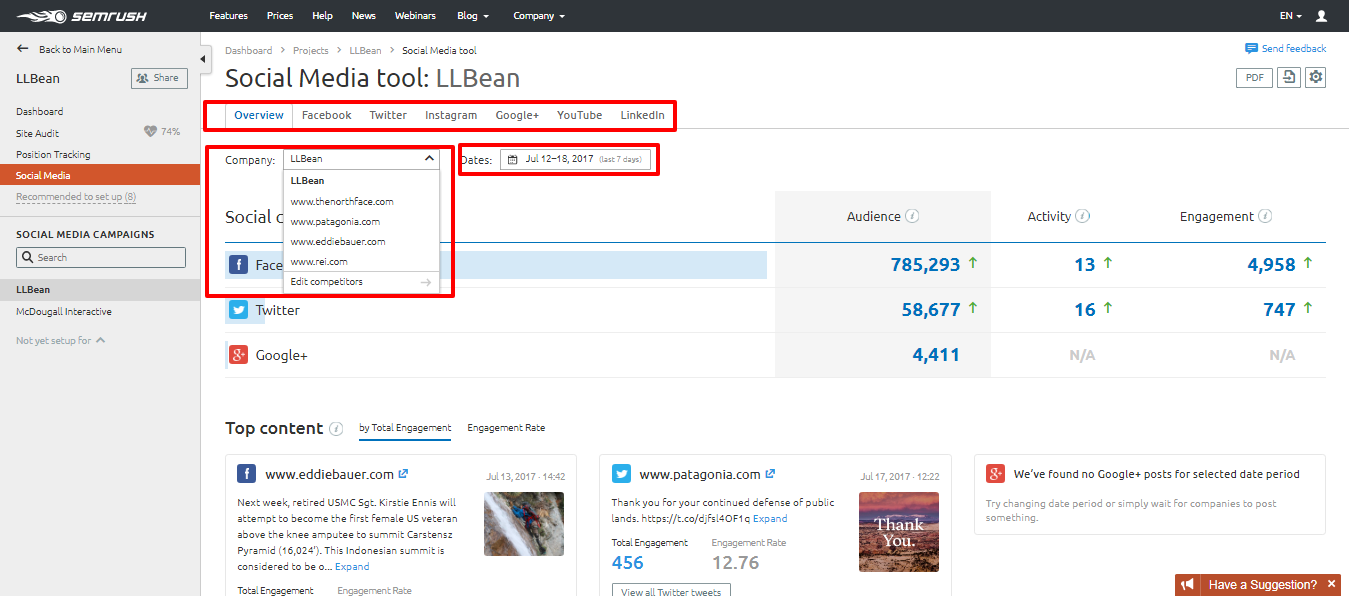Click the Twitter icon in social channels

point(238,310)
